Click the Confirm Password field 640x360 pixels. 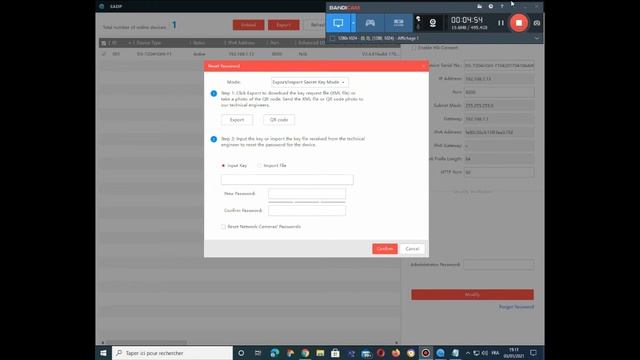pos(307,211)
